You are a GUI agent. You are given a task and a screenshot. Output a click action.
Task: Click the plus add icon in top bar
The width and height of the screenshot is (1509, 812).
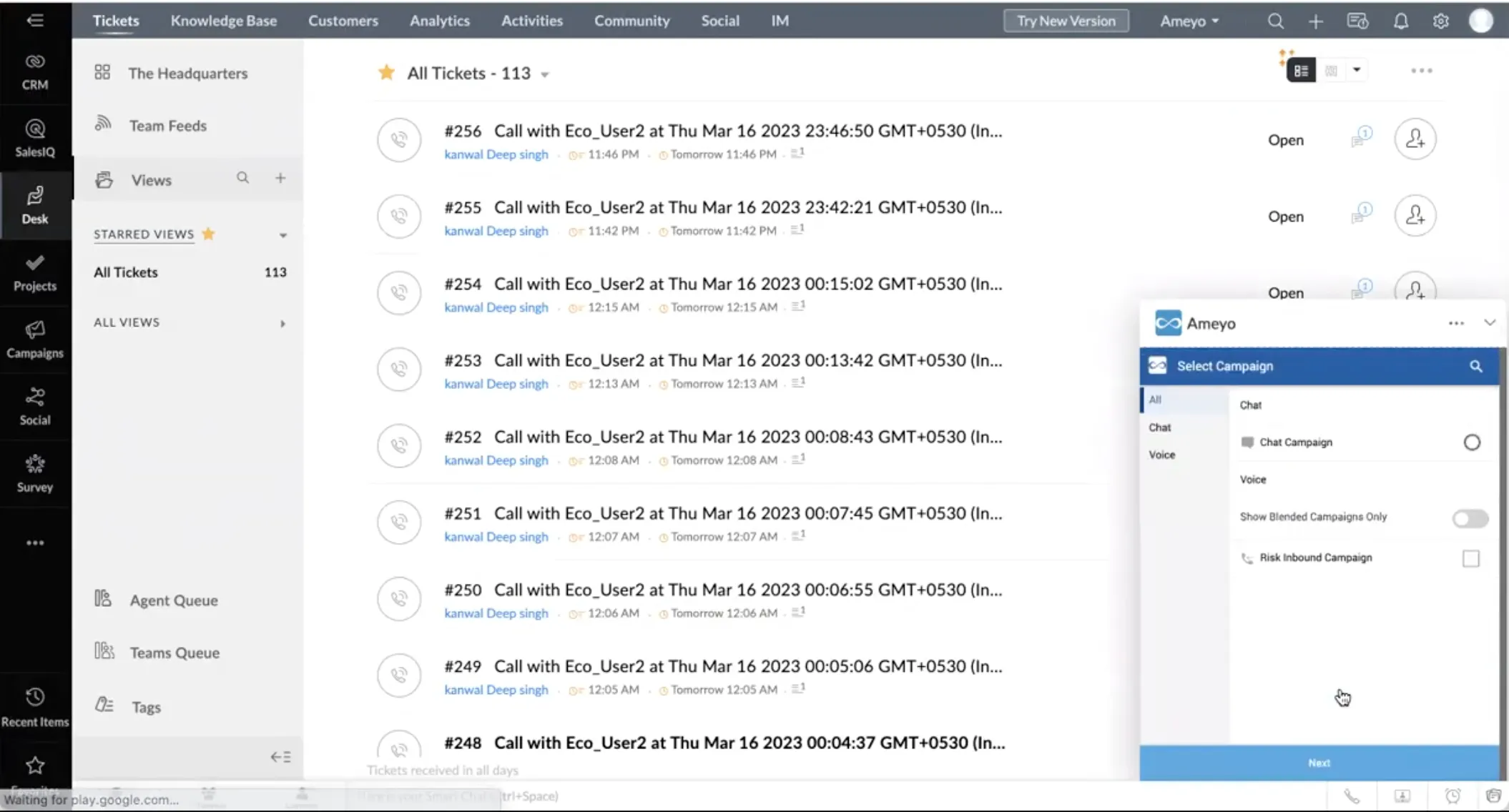pos(1315,21)
